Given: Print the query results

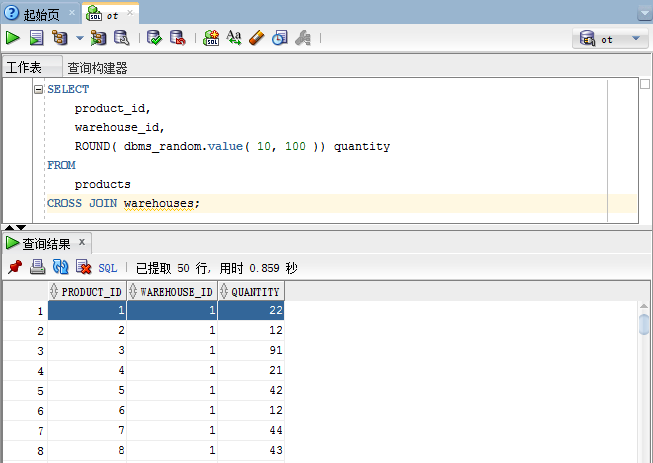Looking at the screenshot, I should (x=37, y=267).
